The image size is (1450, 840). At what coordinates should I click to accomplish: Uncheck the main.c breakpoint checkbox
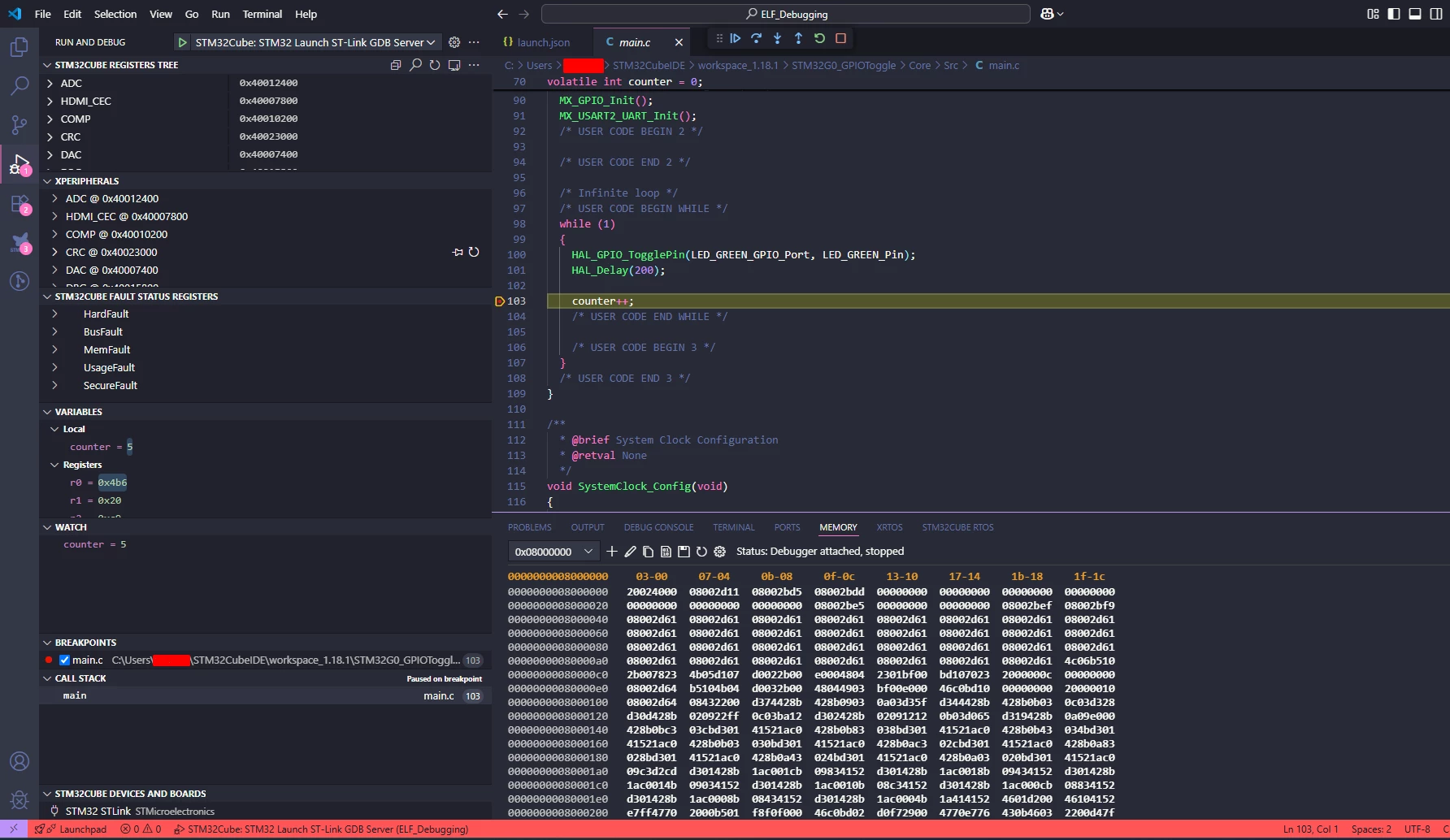click(65, 660)
